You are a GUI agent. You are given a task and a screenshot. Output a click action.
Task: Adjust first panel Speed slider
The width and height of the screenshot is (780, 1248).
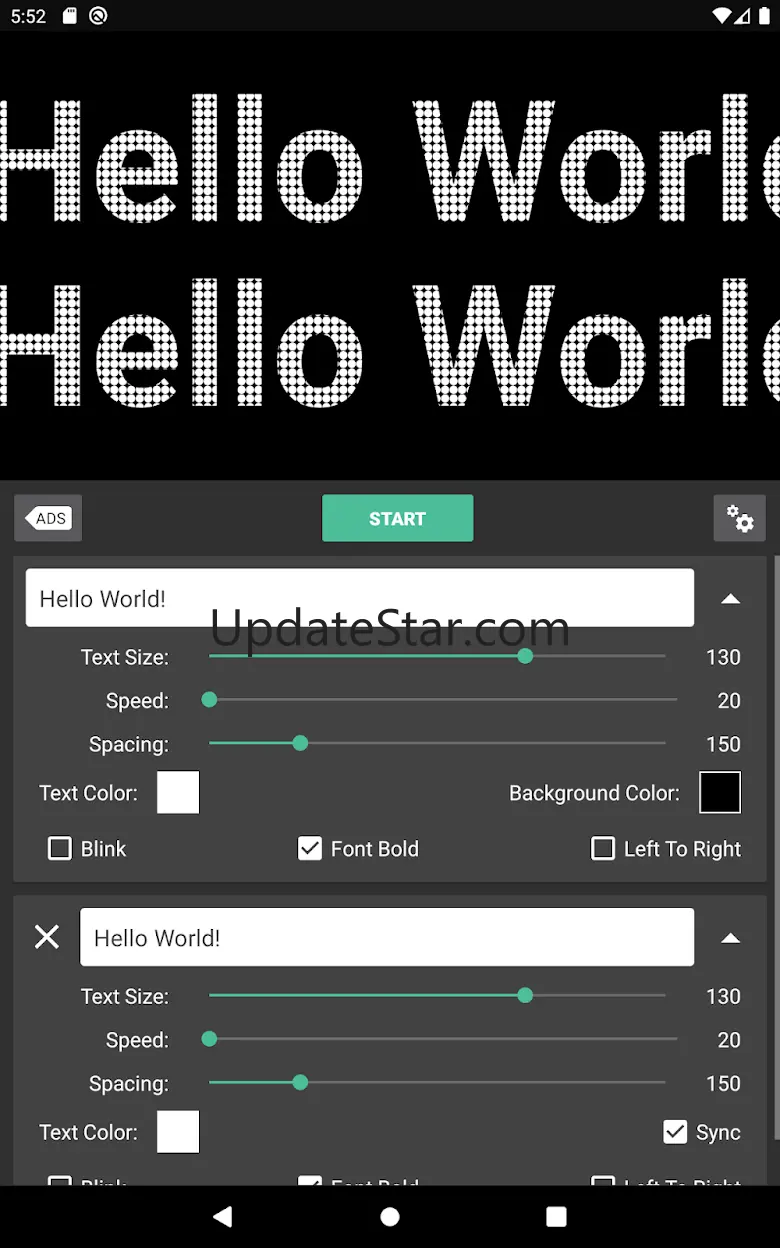pyautogui.click(x=443, y=700)
